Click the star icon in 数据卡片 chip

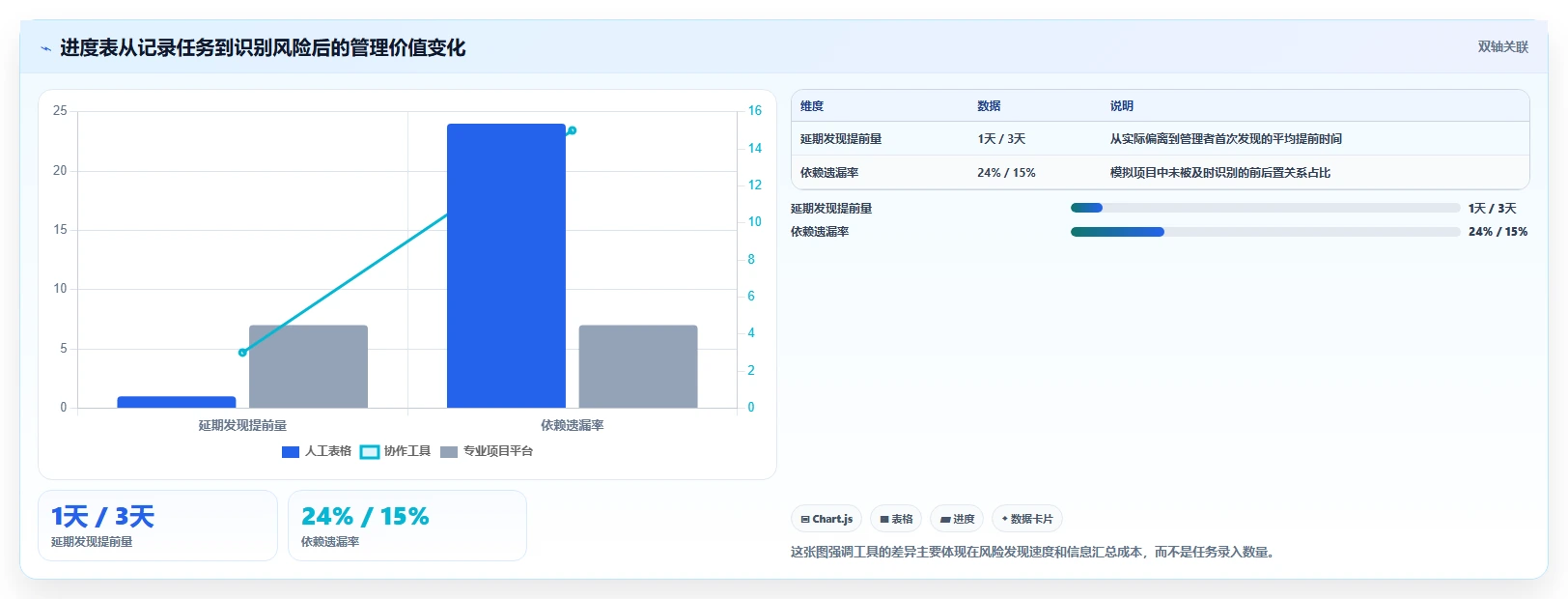point(1004,519)
